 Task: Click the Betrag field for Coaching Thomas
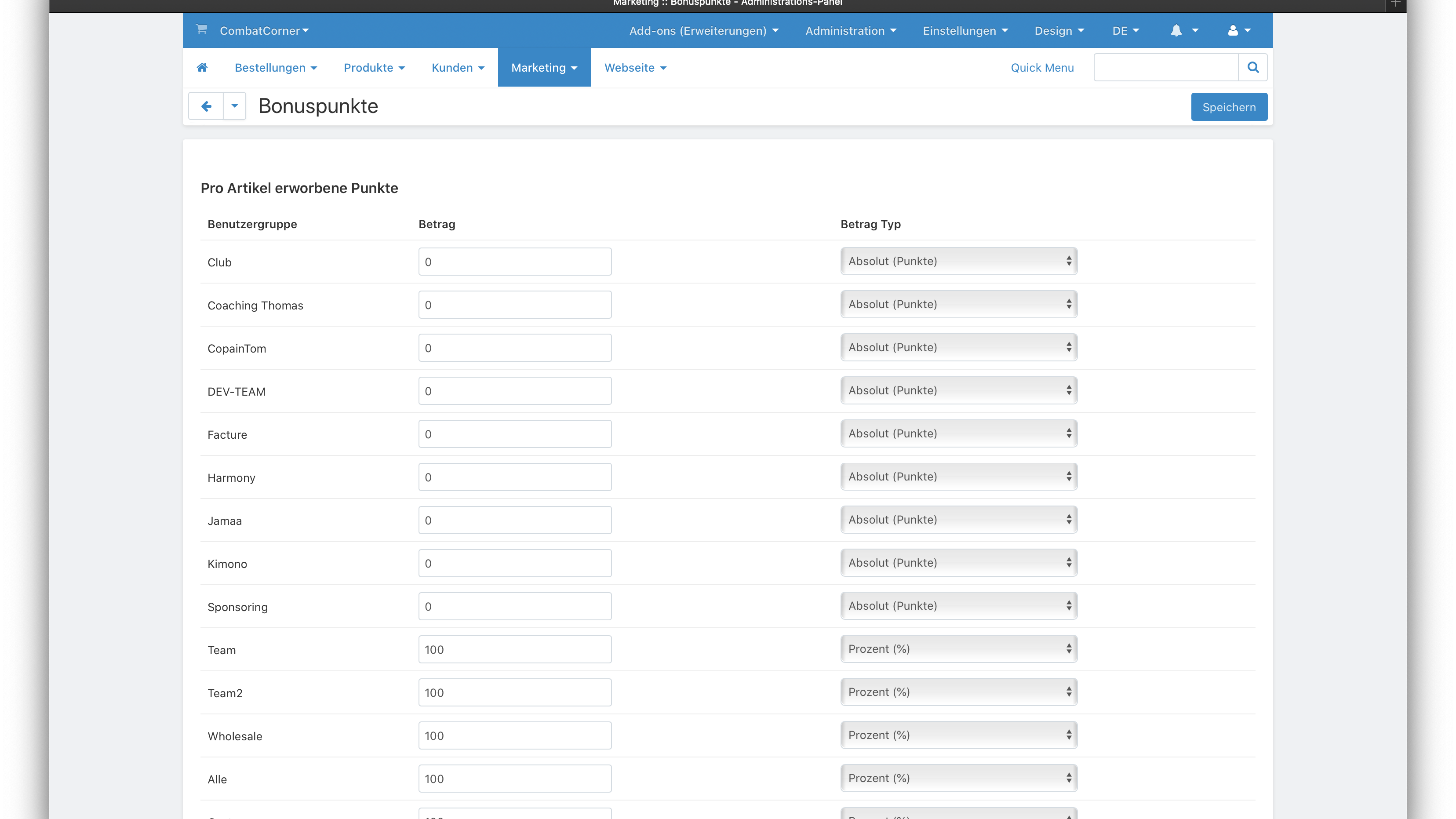515,305
